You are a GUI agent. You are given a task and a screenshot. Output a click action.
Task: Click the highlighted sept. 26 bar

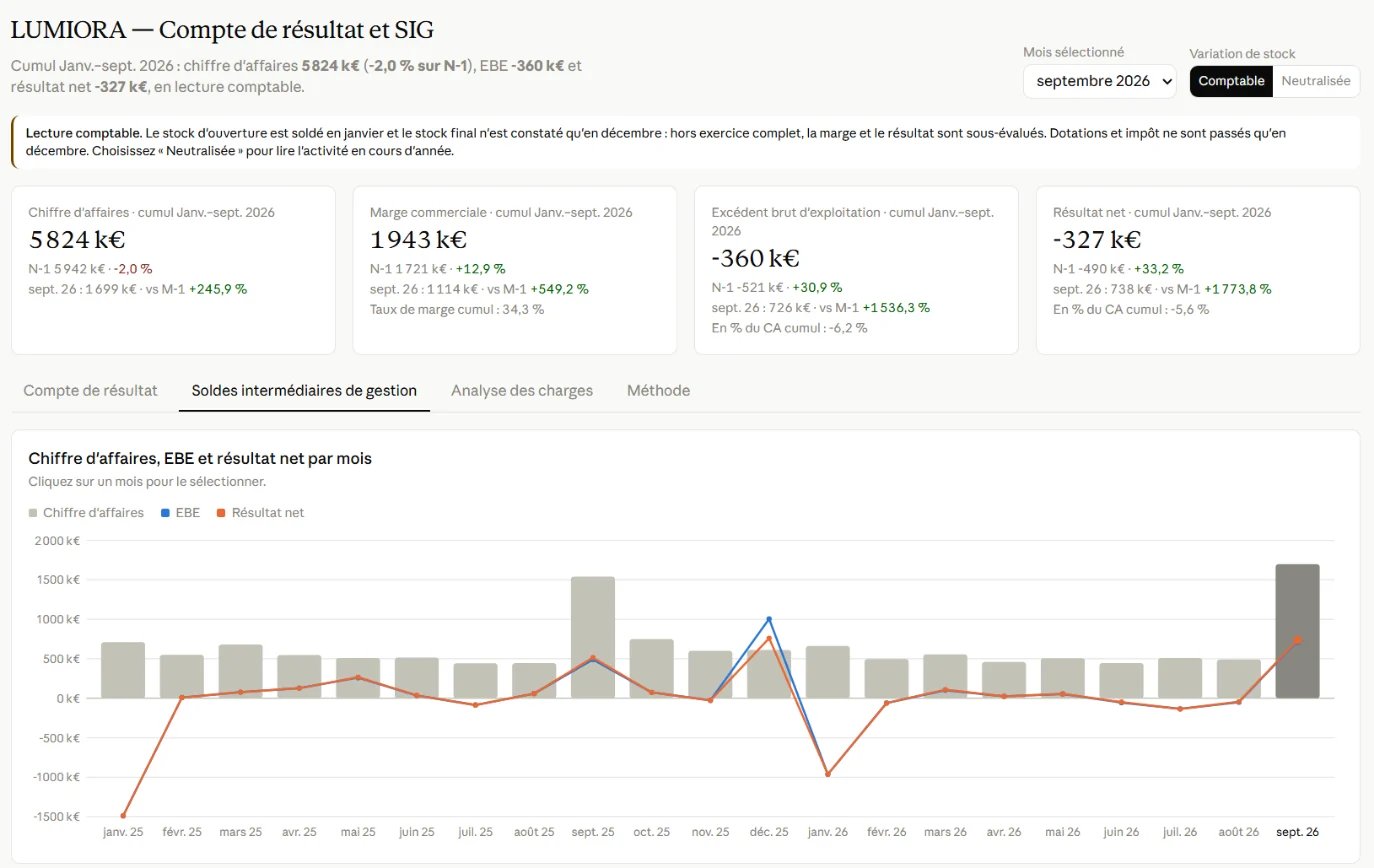point(1297,631)
